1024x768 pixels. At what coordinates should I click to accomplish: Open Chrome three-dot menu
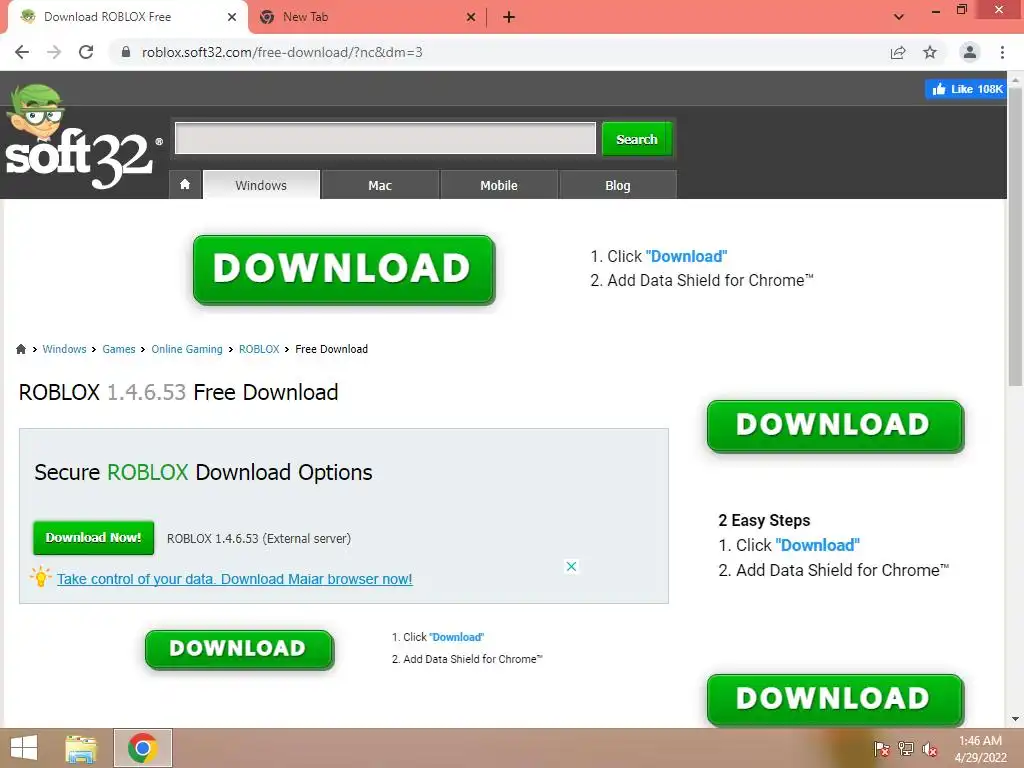click(x=1002, y=52)
